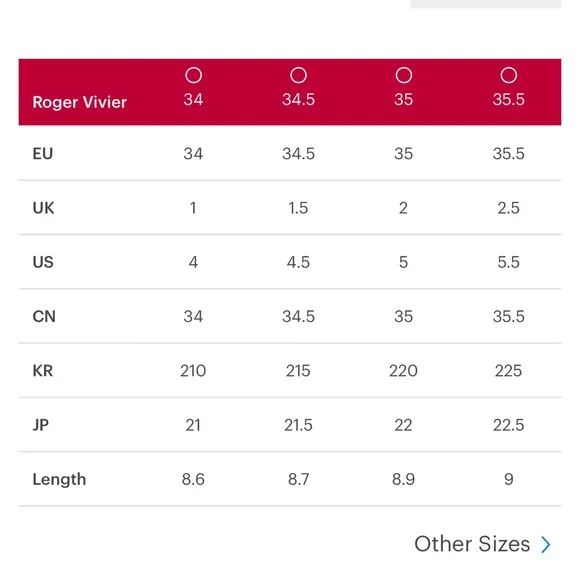Image resolution: width=580 pixels, height=580 pixels.
Task: Select the size 34 radio button
Action: click(193, 75)
